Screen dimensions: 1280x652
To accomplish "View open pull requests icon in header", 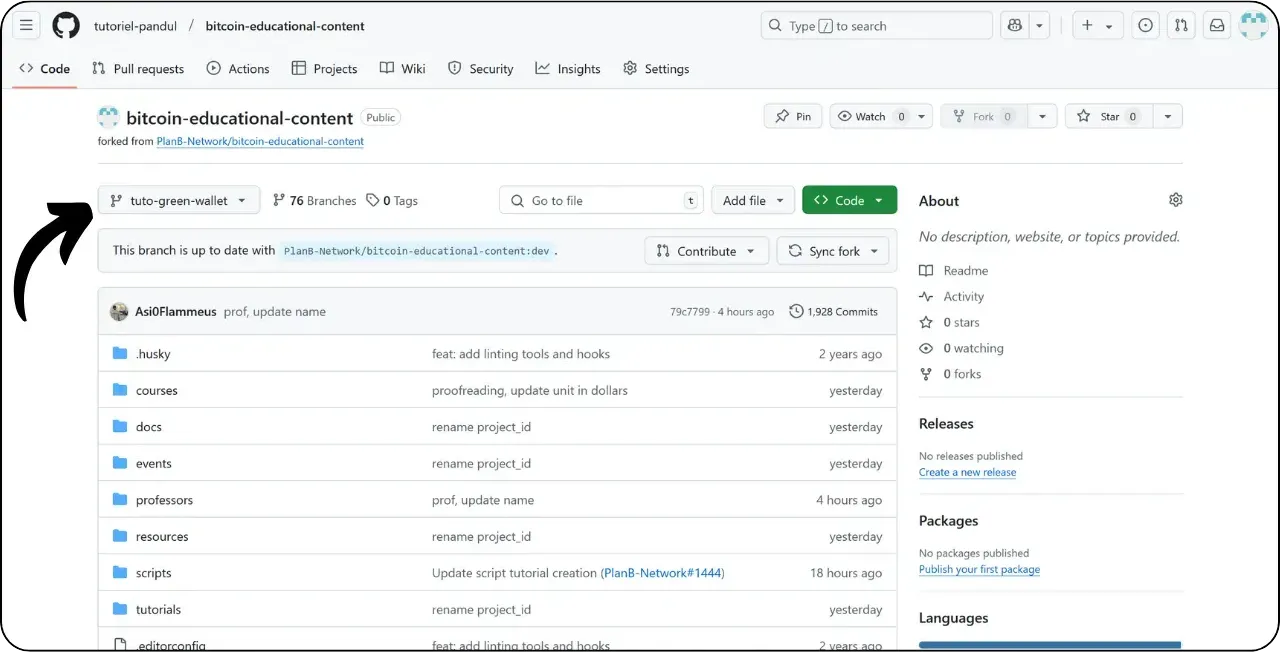I will point(1181,25).
